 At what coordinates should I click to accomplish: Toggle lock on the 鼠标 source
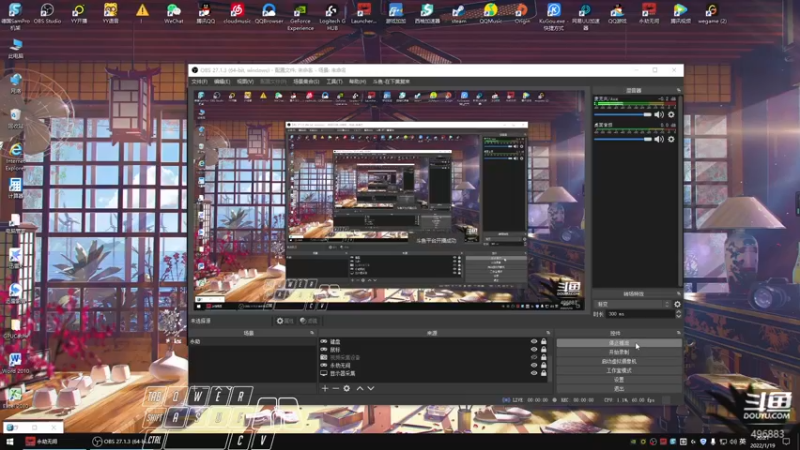[x=543, y=349]
